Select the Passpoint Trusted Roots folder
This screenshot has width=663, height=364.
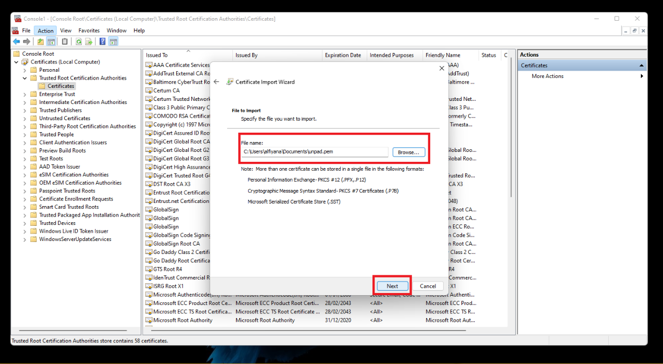67,191
